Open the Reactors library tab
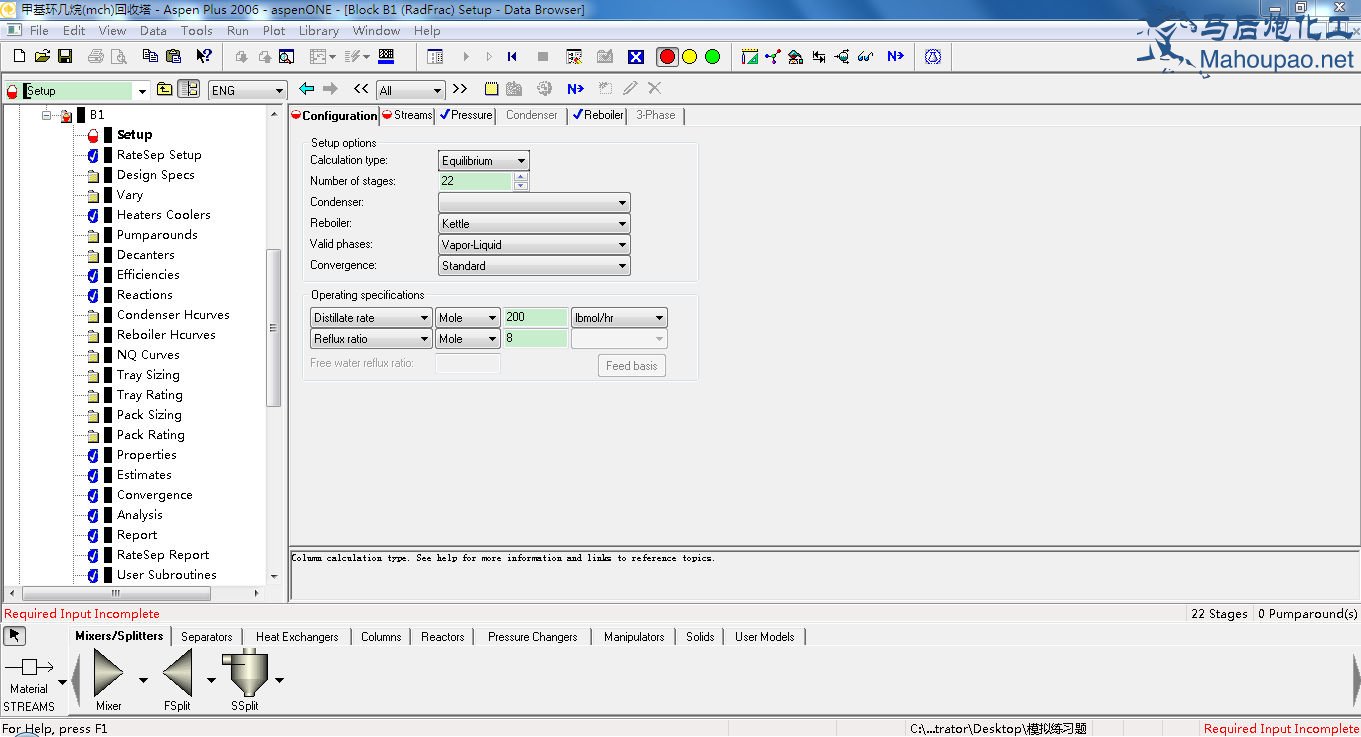 pyautogui.click(x=443, y=636)
